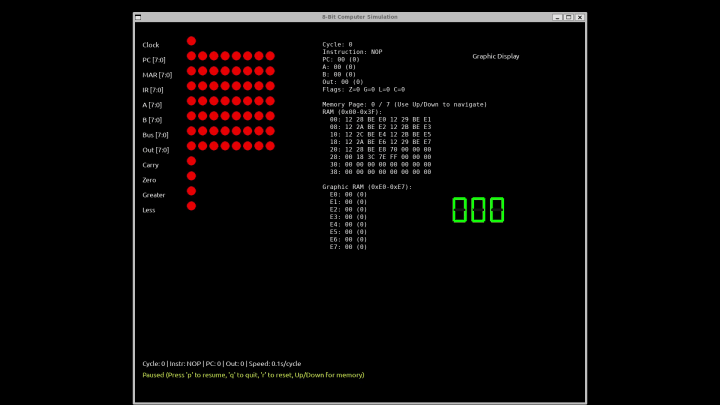Click the 'RAM (0x00-0x3F):' heading
Image resolution: width=720 pixels, height=405 pixels.
[352, 112]
